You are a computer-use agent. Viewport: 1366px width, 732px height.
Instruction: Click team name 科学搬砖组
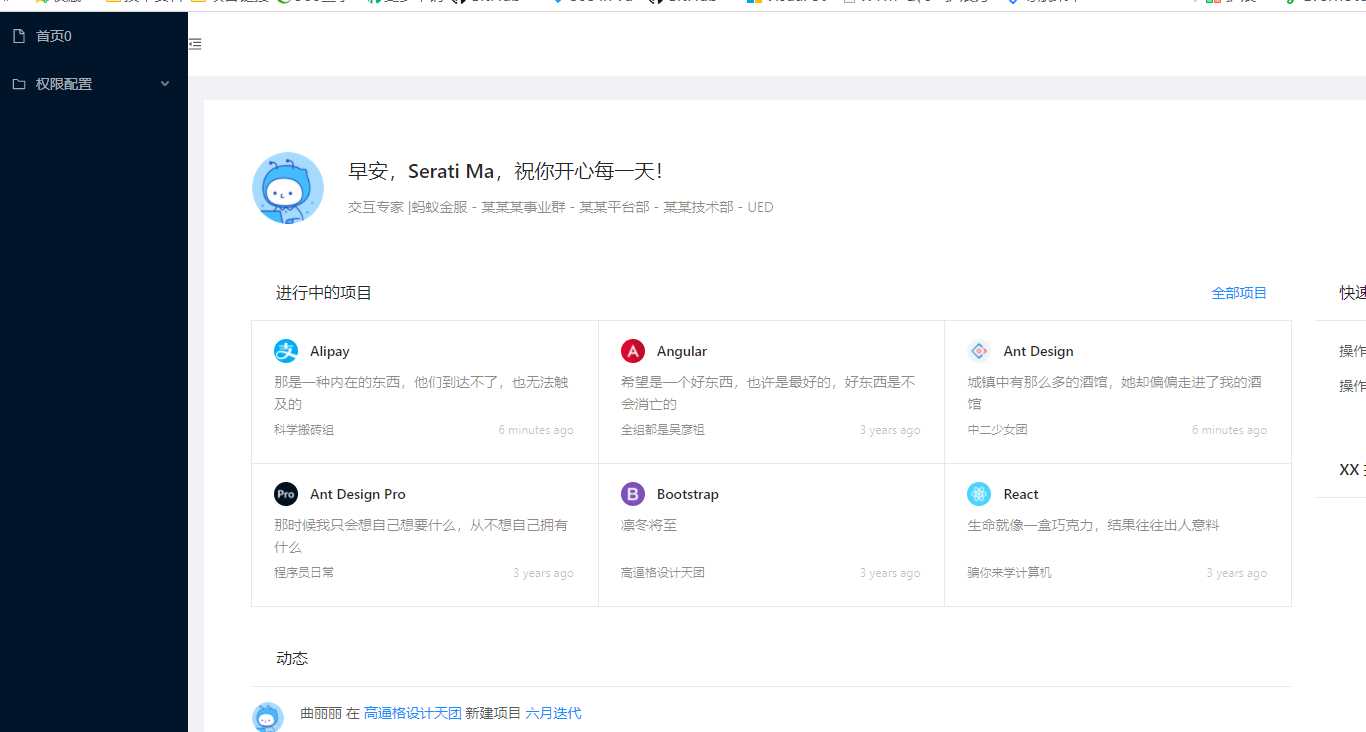[x=304, y=430]
